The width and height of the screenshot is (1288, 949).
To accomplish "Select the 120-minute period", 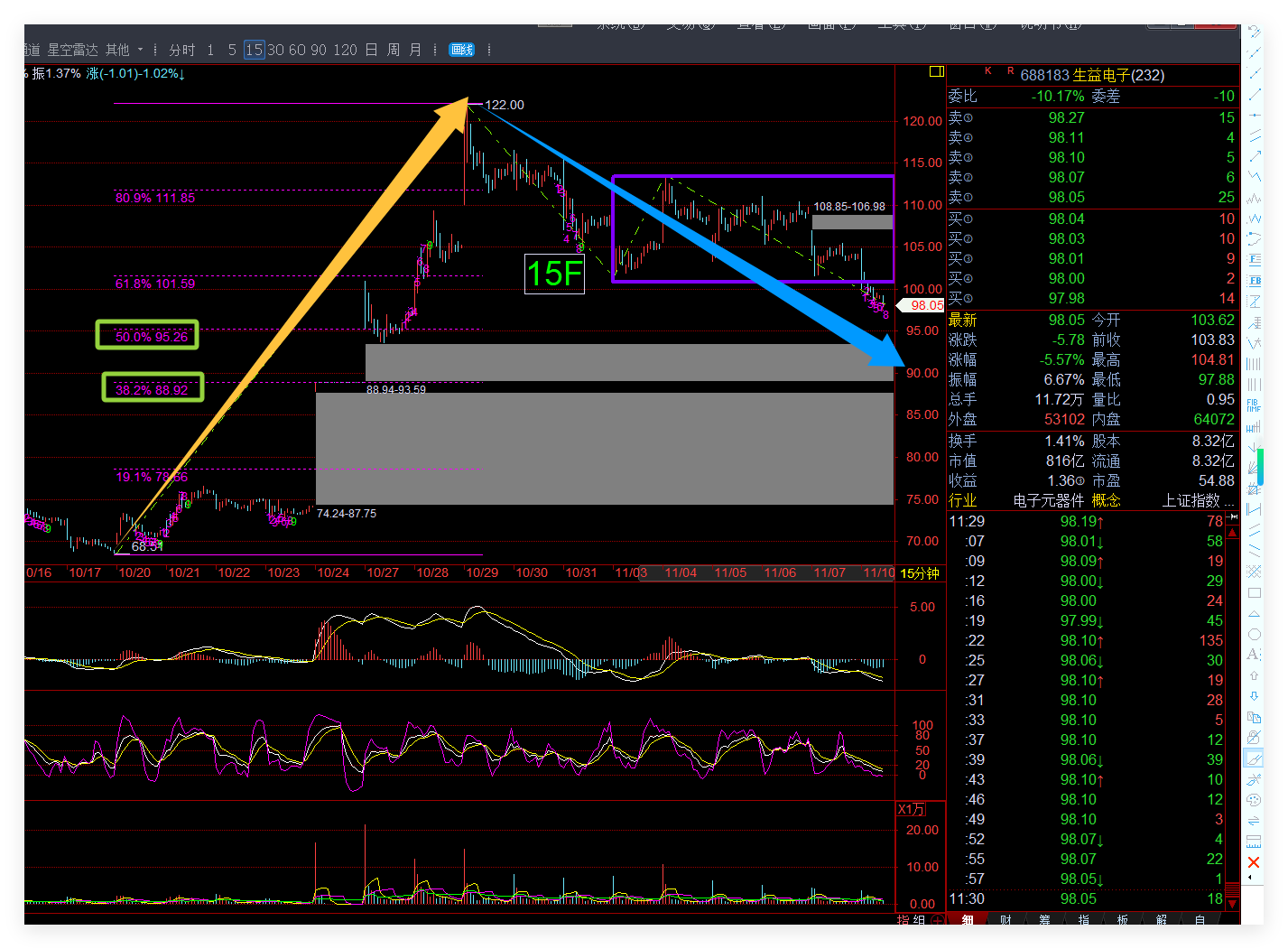I will click(345, 50).
